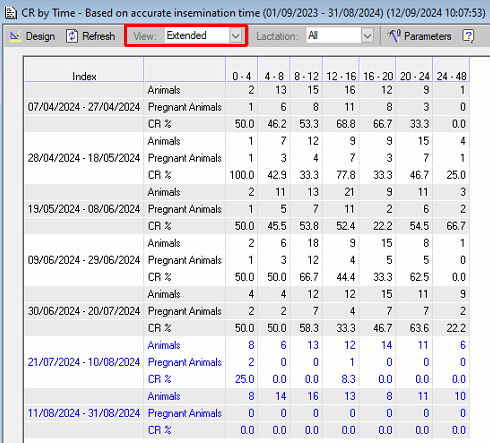Image resolution: width=490 pixels, height=443 pixels.
Task: Expand the Lactation dropdown arrow
Action: [x=367, y=35]
